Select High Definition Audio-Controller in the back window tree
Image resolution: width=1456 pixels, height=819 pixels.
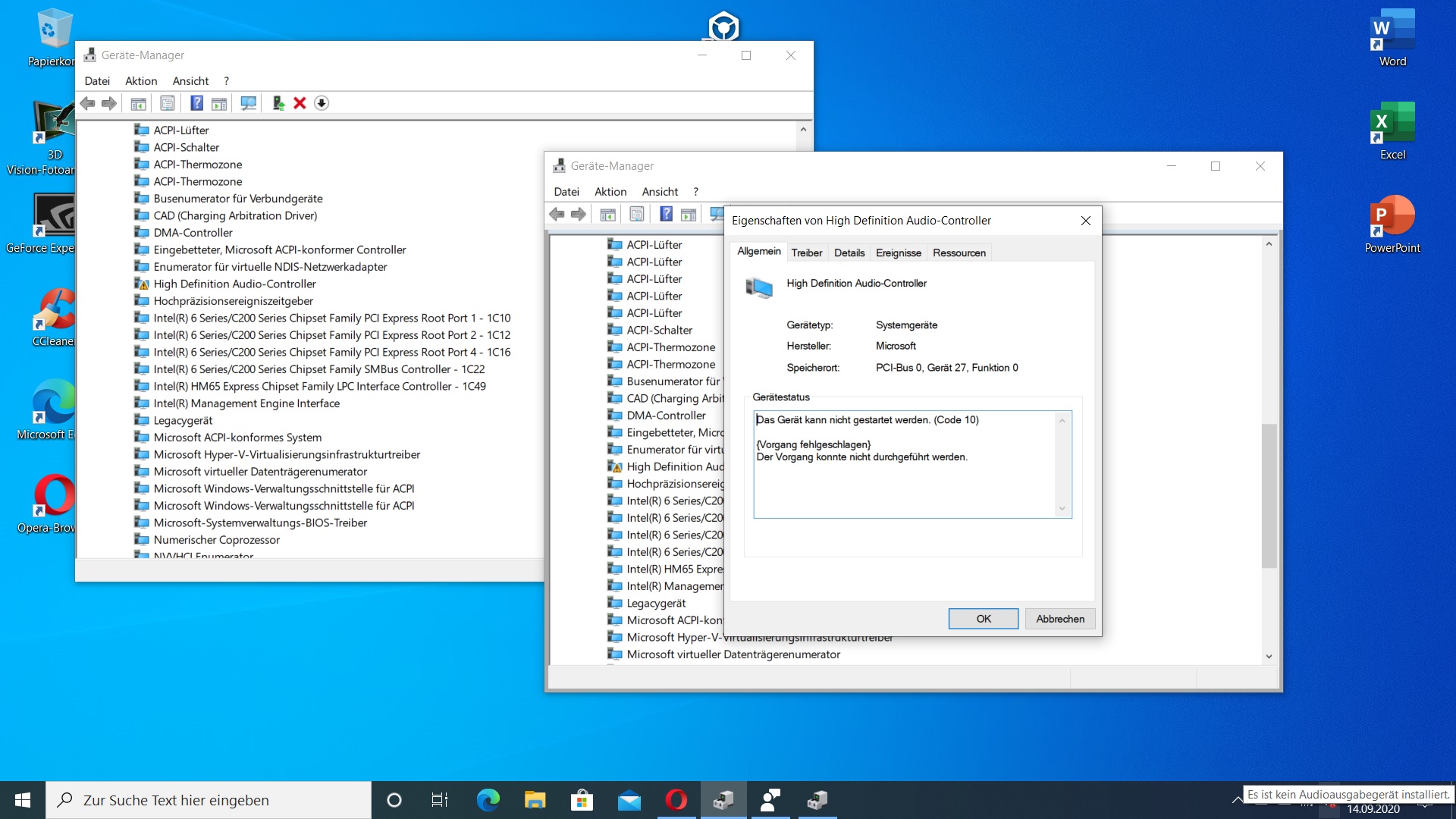pyautogui.click(x=234, y=284)
